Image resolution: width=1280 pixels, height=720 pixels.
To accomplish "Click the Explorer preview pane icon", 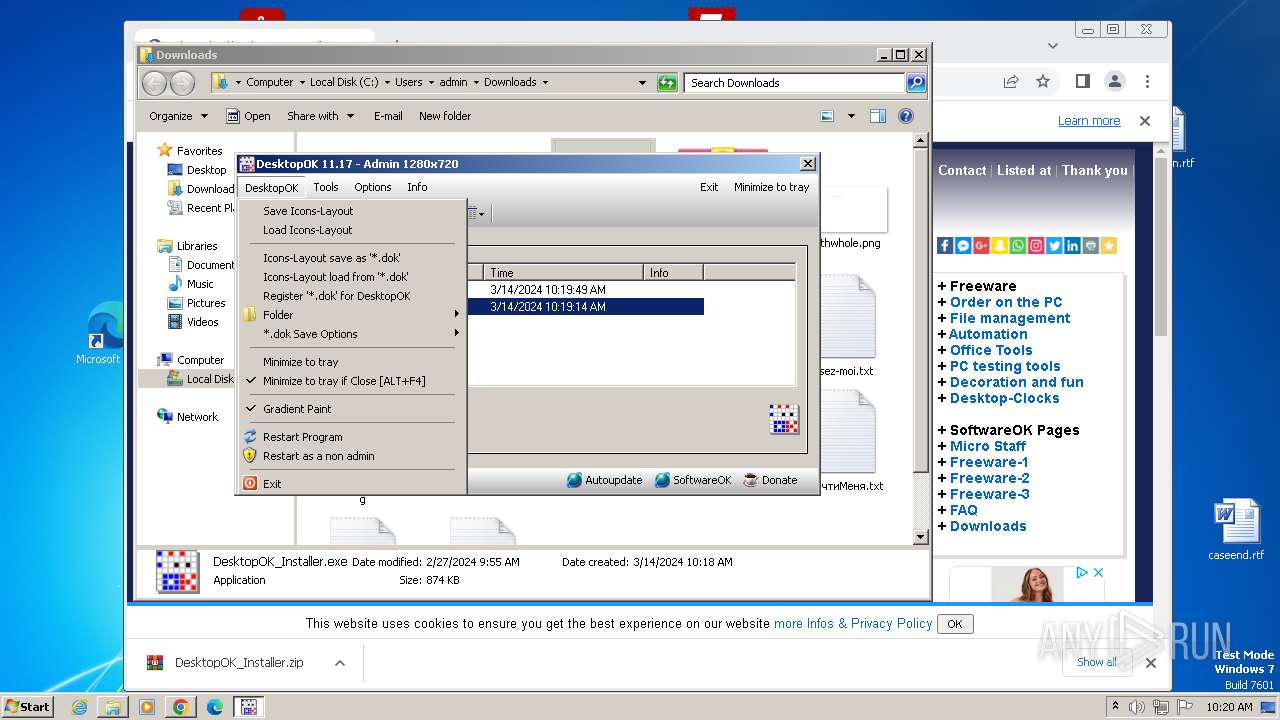I will pyautogui.click(x=877, y=116).
